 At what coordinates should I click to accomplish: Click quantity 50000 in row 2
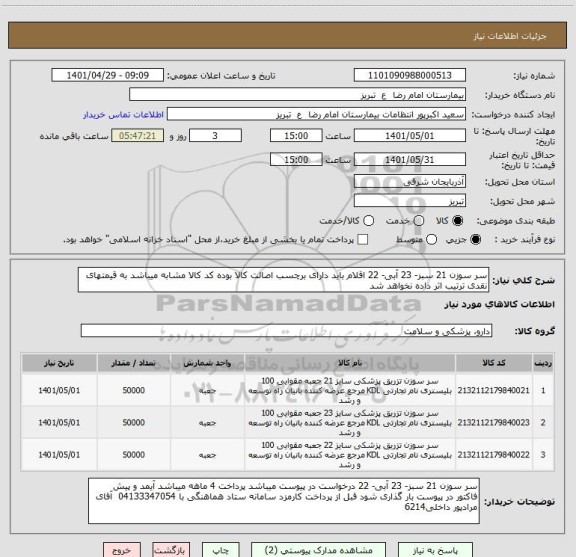point(134,423)
